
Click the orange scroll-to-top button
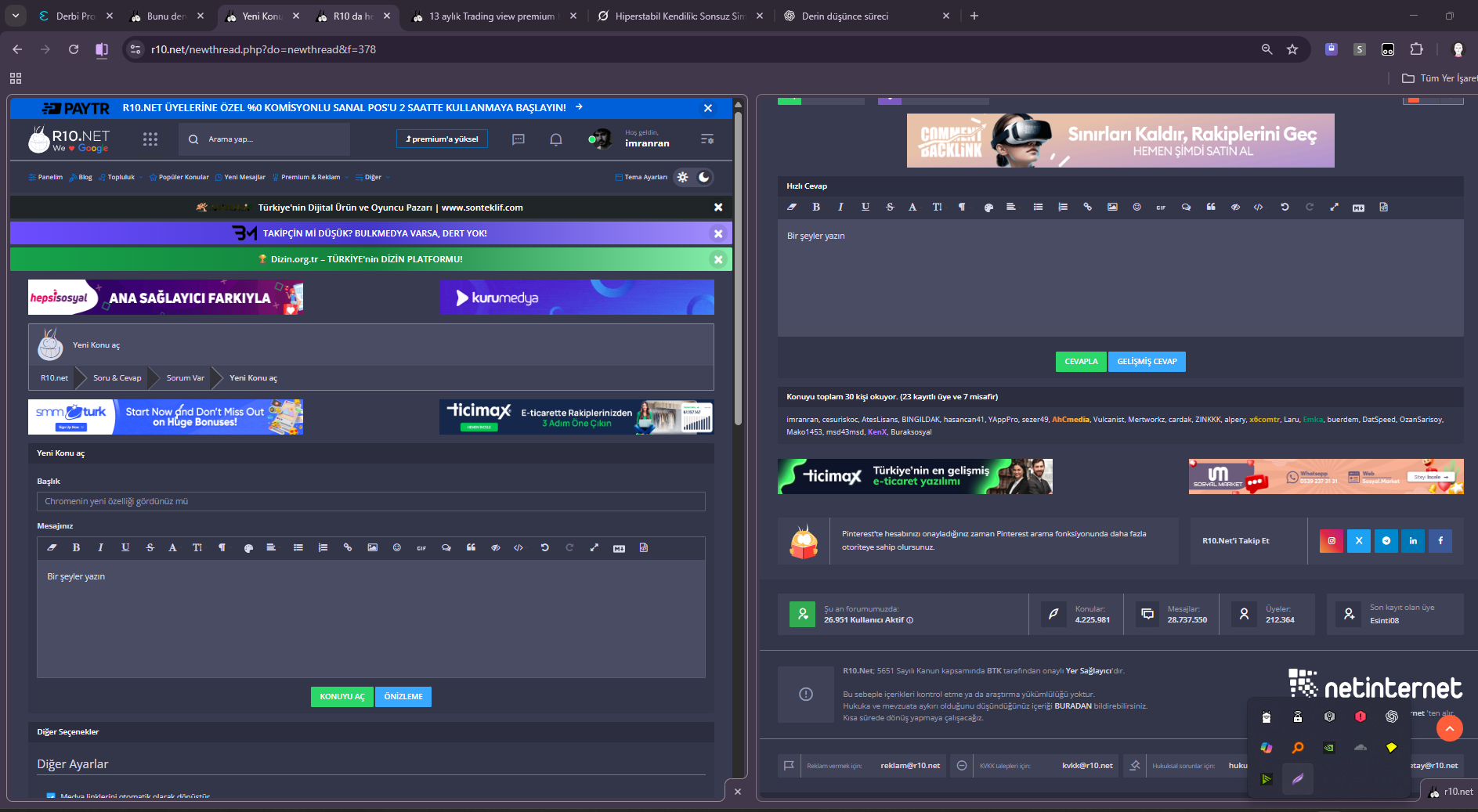pos(1450,729)
